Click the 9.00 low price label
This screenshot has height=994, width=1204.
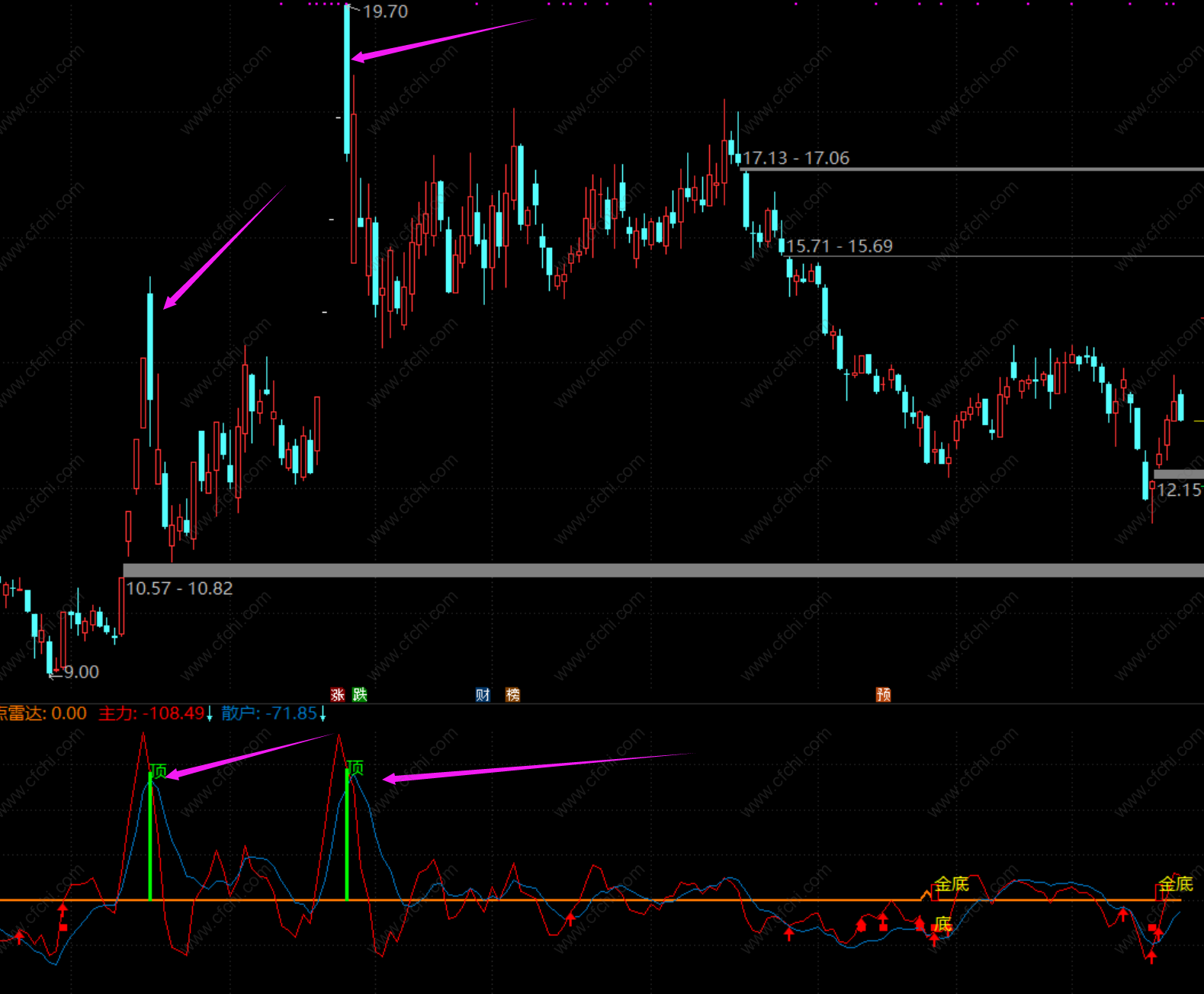tap(81, 672)
